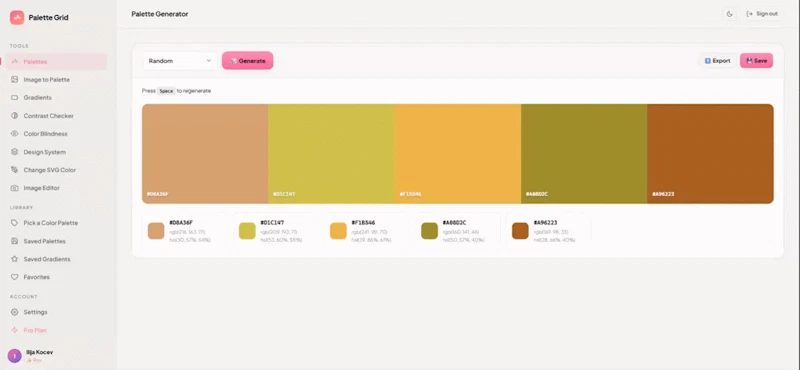Click the Saved Gradients star icon
The width and height of the screenshot is (800, 370).
point(14,259)
